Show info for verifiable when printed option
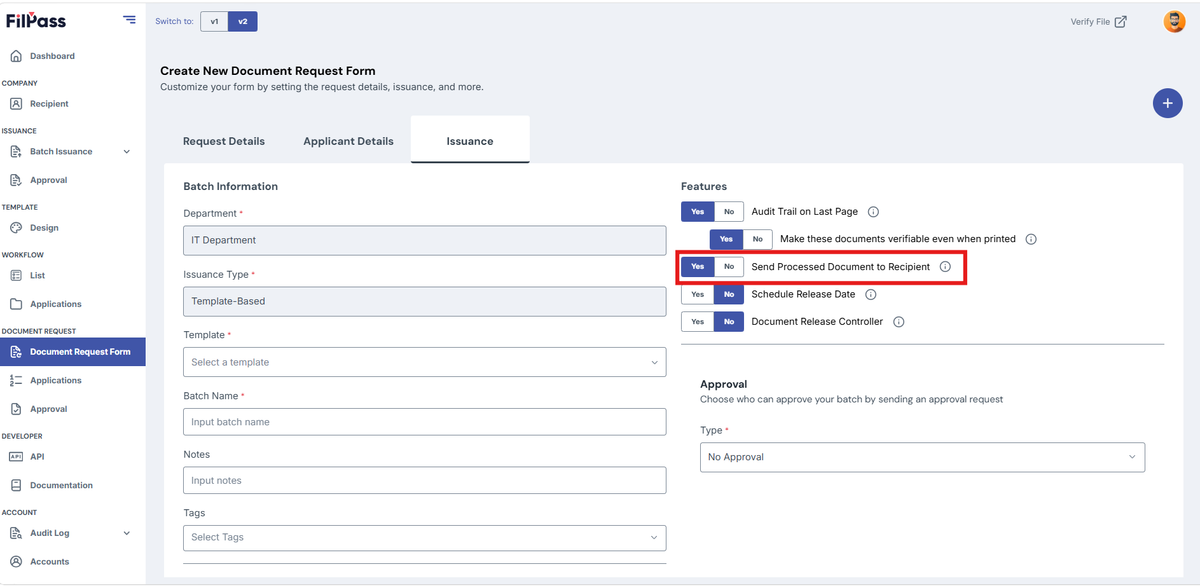 point(1031,239)
